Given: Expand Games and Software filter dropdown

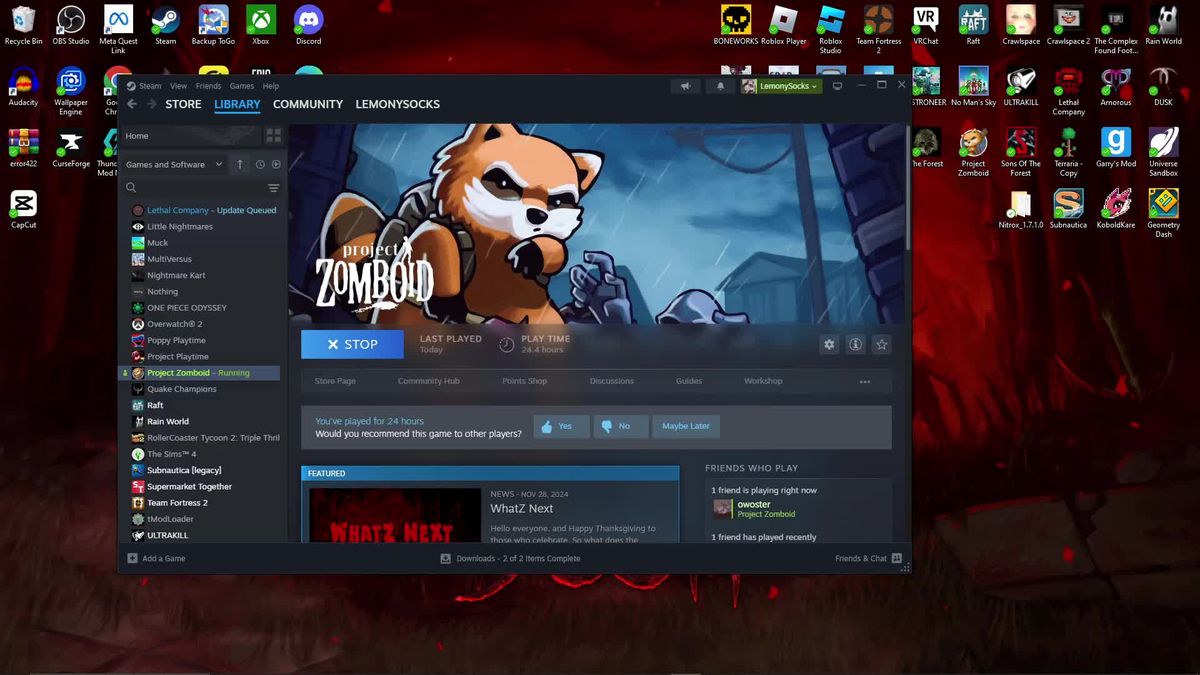Looking at the screenshot, I should pos(174,164).
